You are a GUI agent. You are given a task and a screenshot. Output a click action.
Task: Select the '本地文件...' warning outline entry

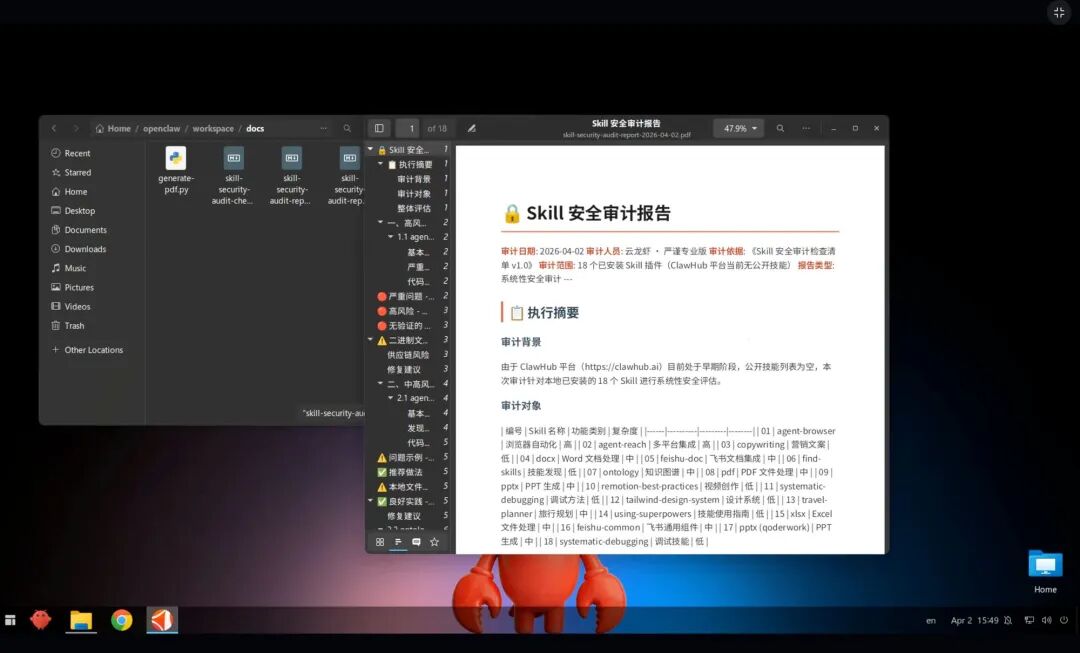(x=403, y=487)
